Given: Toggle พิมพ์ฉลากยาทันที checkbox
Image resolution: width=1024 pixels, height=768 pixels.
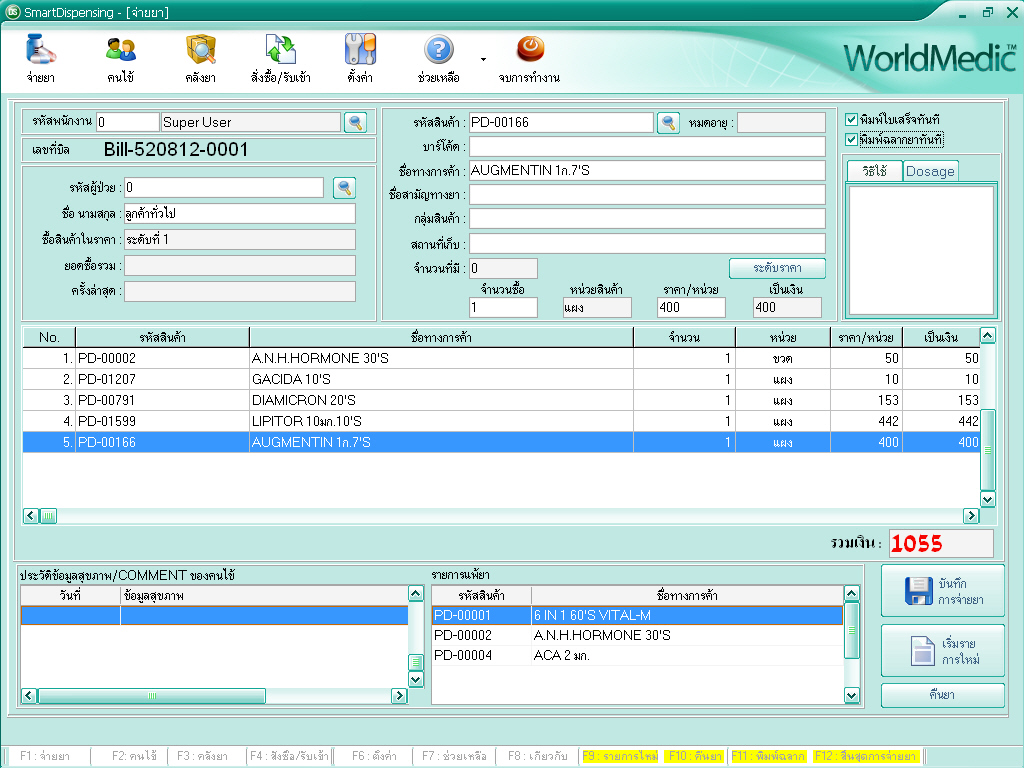Looking at the screenshot, I should (x=852, y=140).
